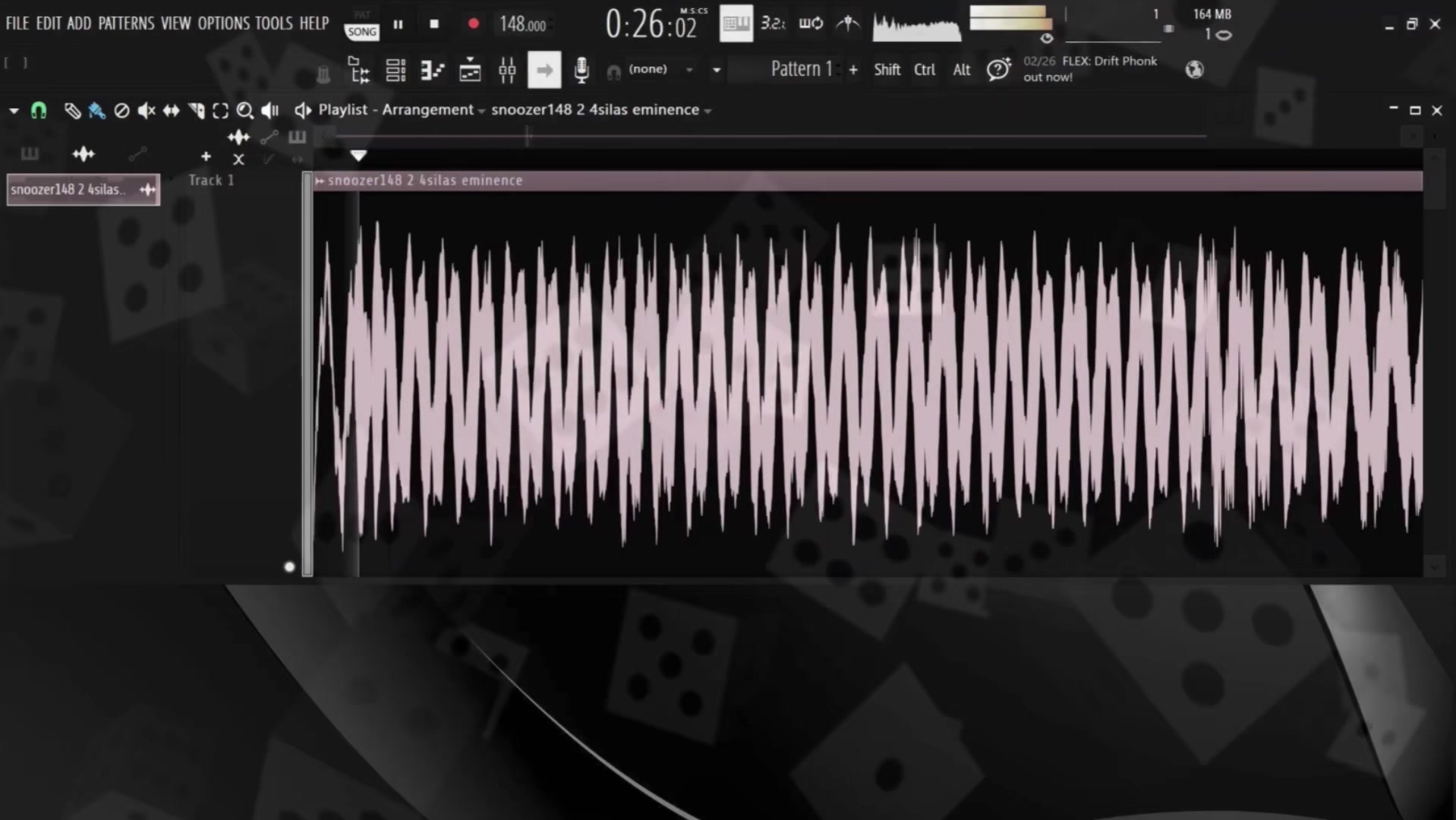
Task: Click the 148.000 tempo field
Action: (x=522, y=24)
